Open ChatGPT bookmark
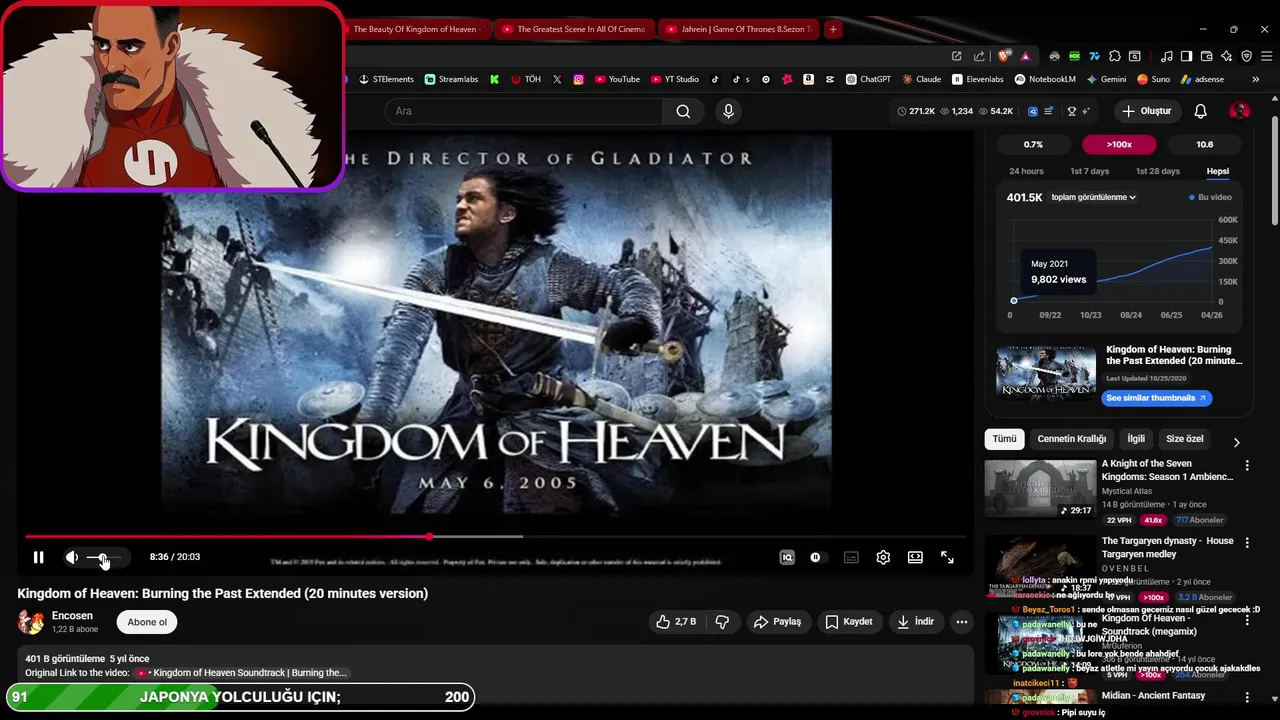 [x=868, y=79]
